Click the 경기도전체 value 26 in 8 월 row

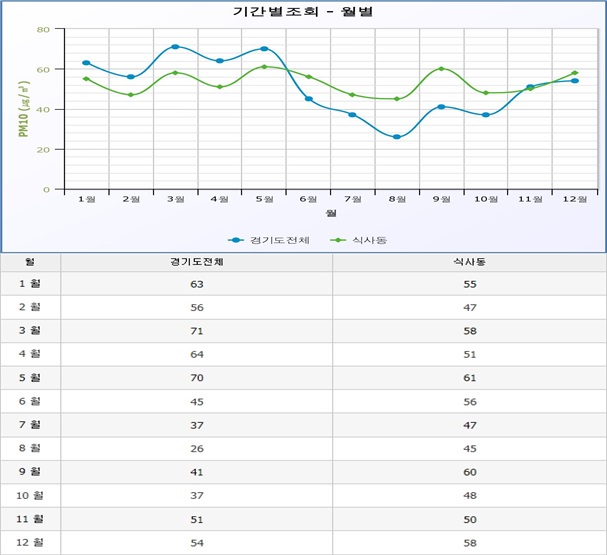[197, 448]
